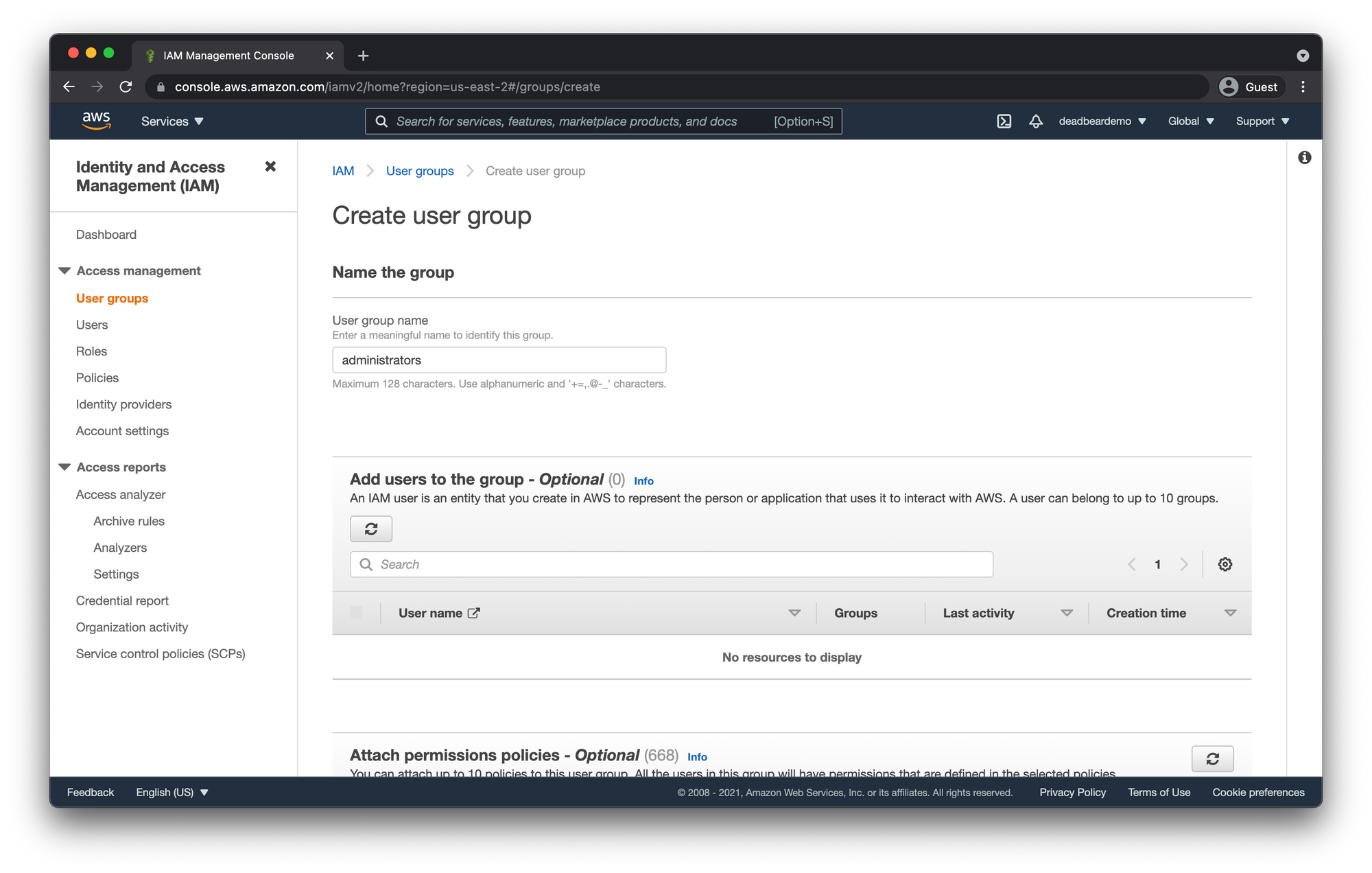This screenshot has width=1372, height=873.
Task: Open Info link for Add users section
Action: (x=643, y=481)
